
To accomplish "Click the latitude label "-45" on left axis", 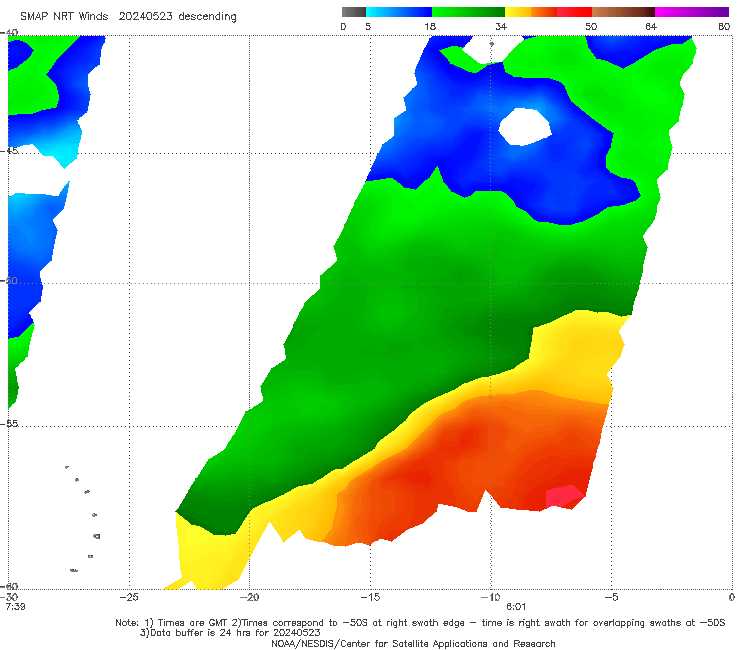I will click(9, 151).
